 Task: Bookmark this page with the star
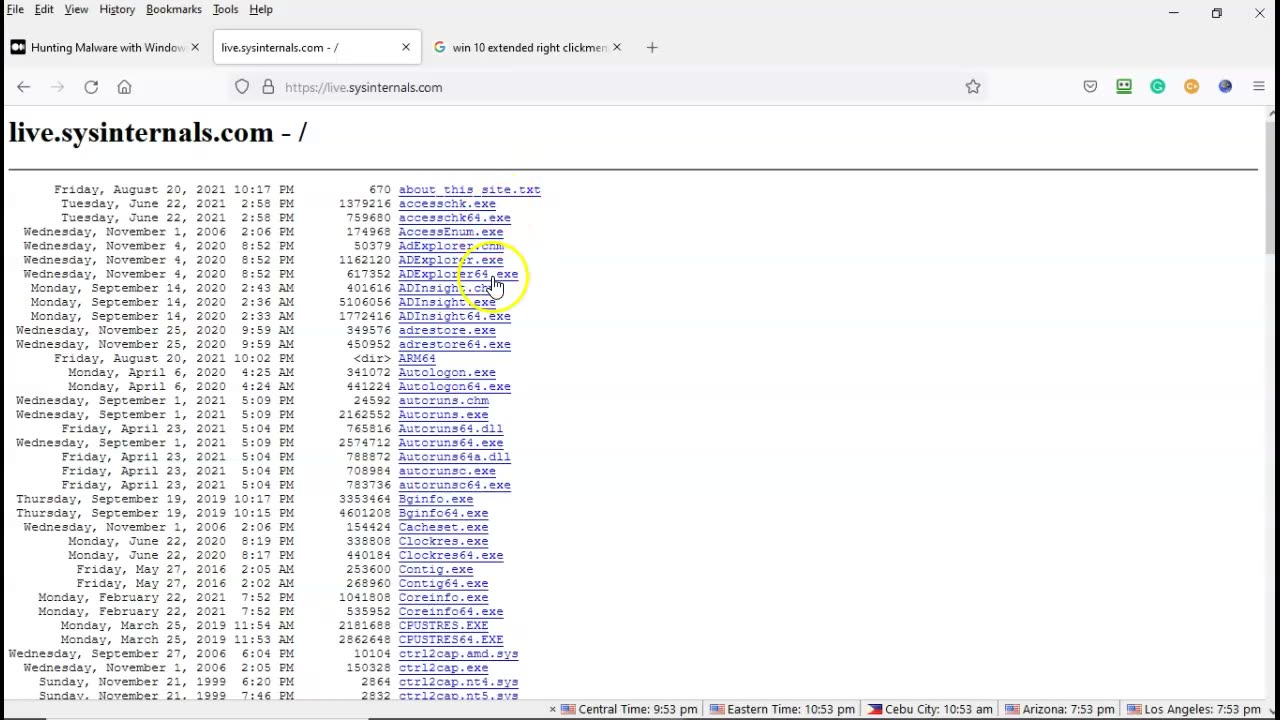973,87
